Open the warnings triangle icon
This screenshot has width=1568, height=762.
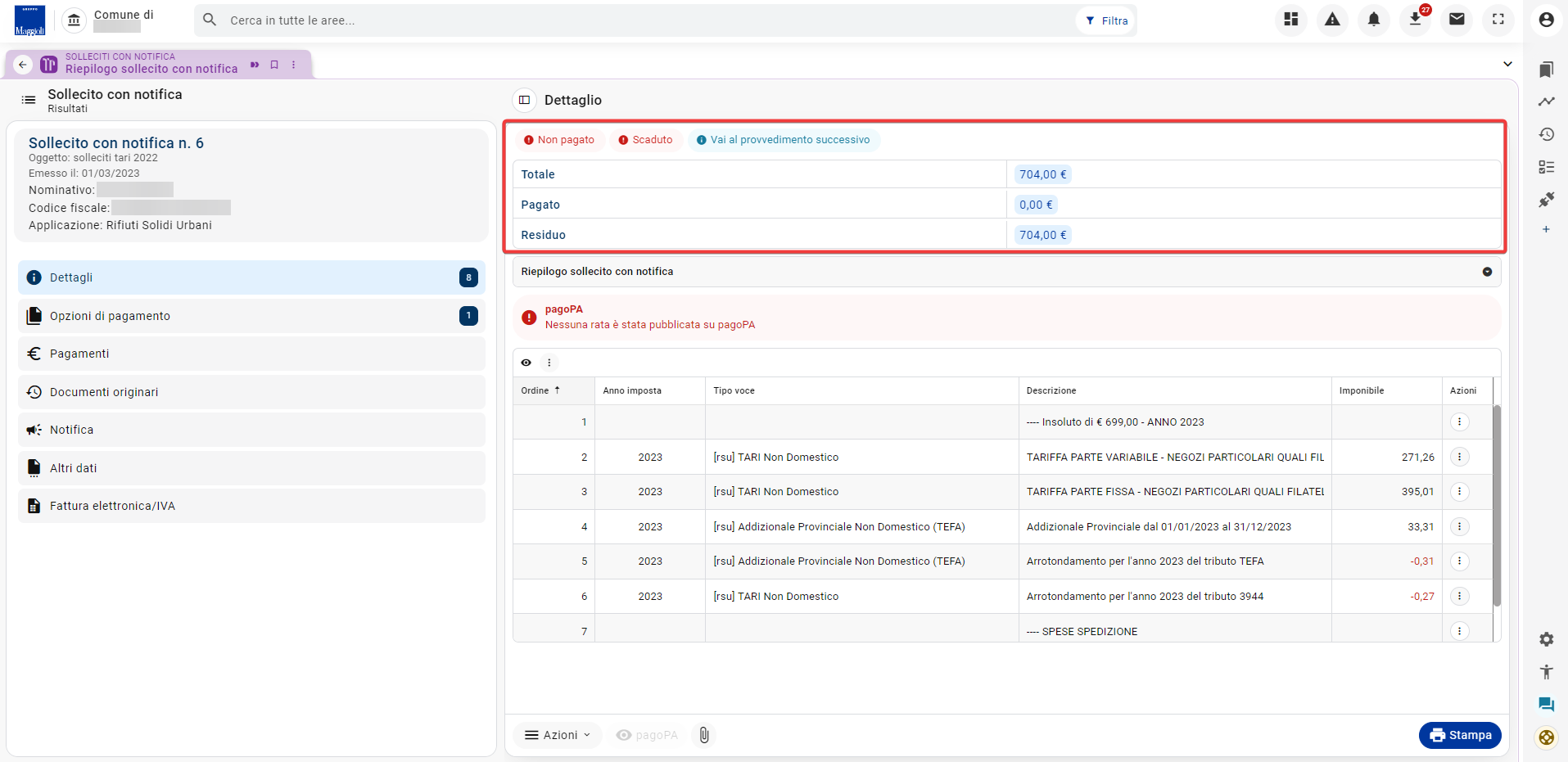click(x=1333, y=19)
